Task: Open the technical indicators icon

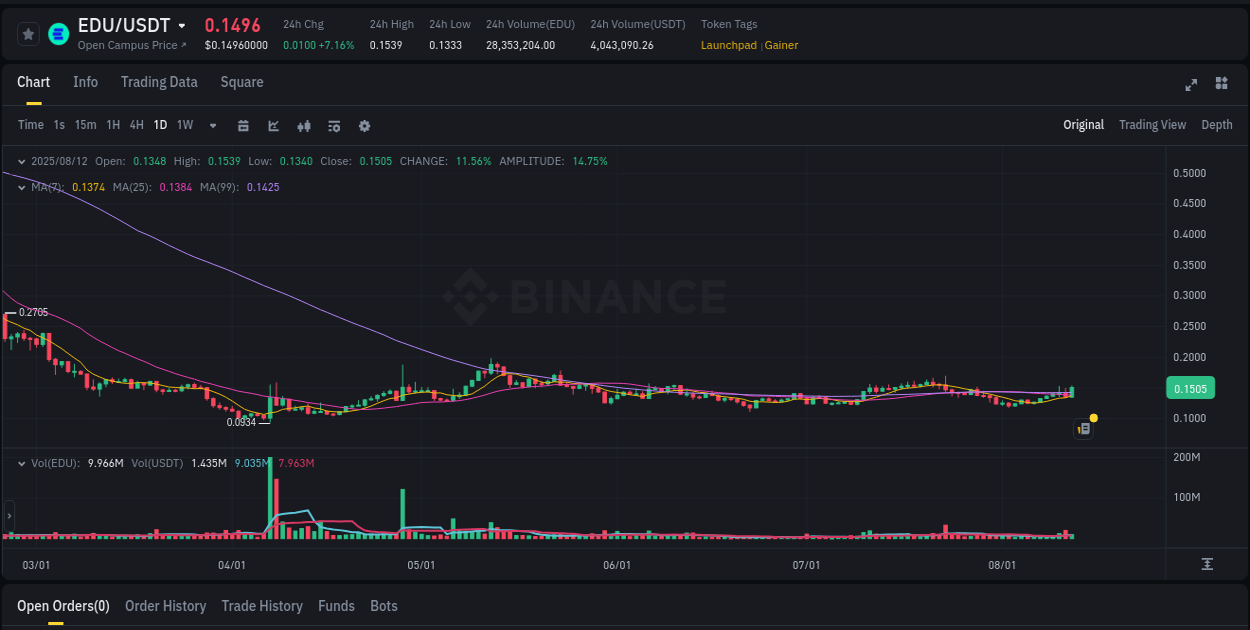Action: pos(304,125)
